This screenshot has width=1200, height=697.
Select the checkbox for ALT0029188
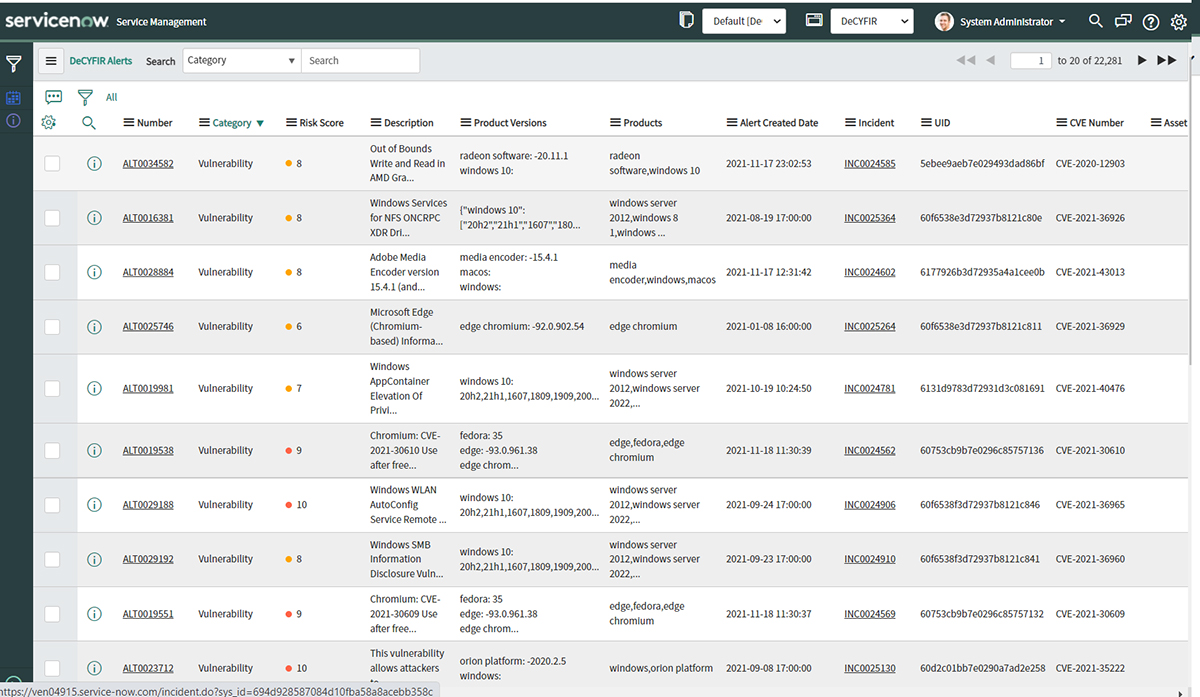pyautogui.click(x=52, y=505)
